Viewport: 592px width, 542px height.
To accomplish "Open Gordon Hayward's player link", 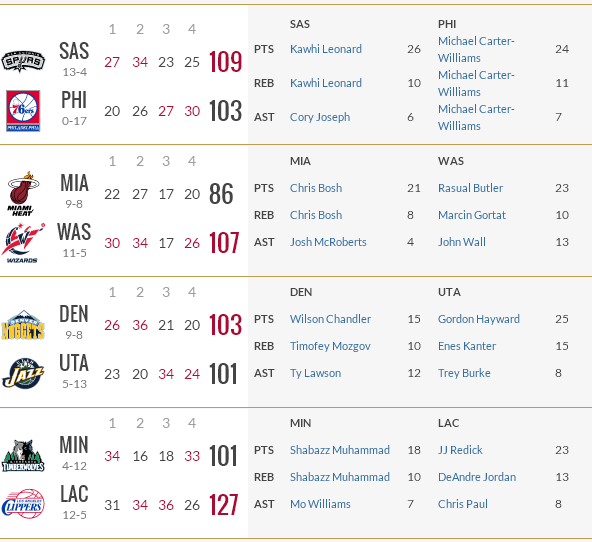I will click(479, 319).
